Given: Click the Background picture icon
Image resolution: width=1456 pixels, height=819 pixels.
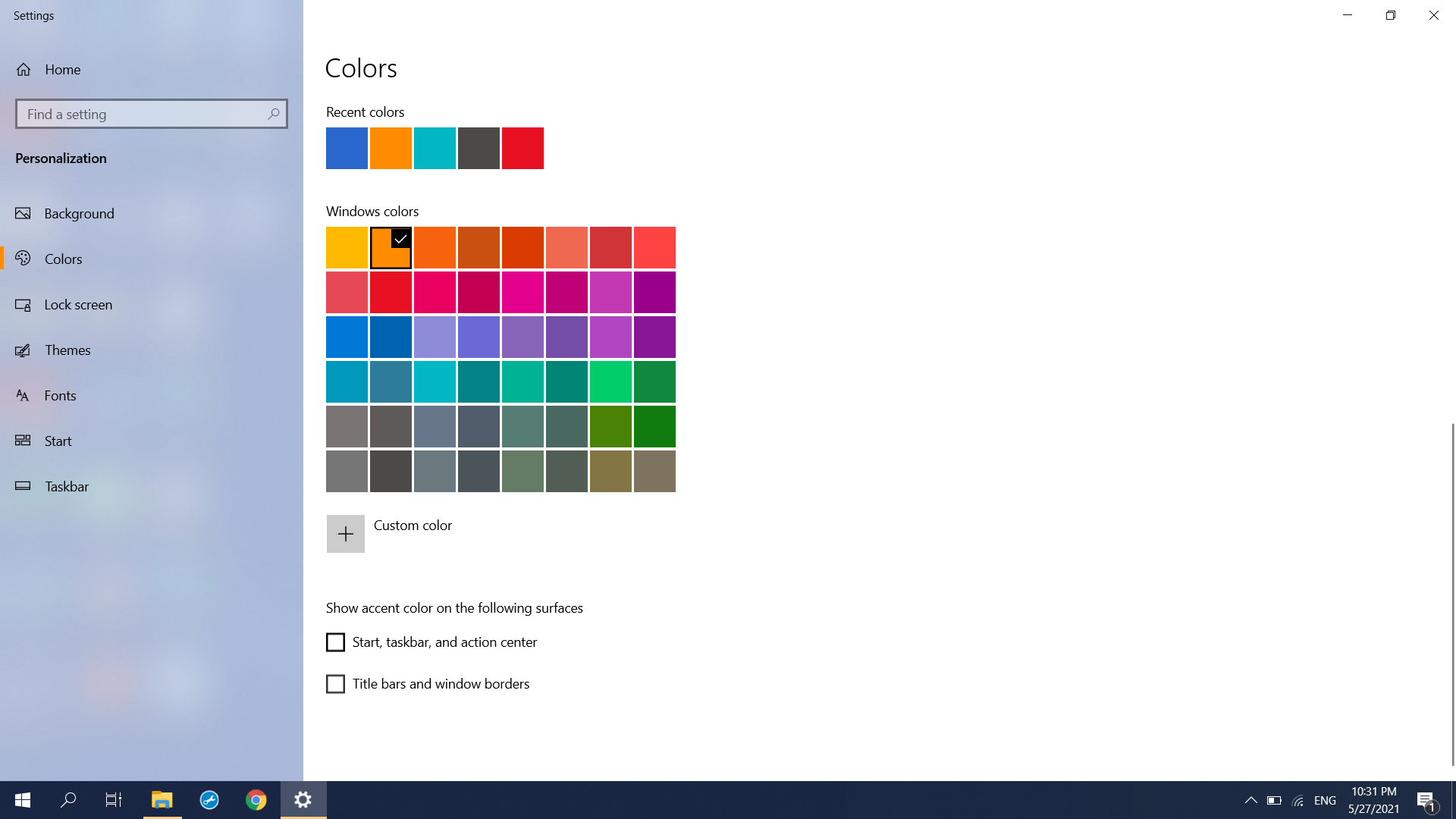Looking at the screenshot, I should coord(23,213).
